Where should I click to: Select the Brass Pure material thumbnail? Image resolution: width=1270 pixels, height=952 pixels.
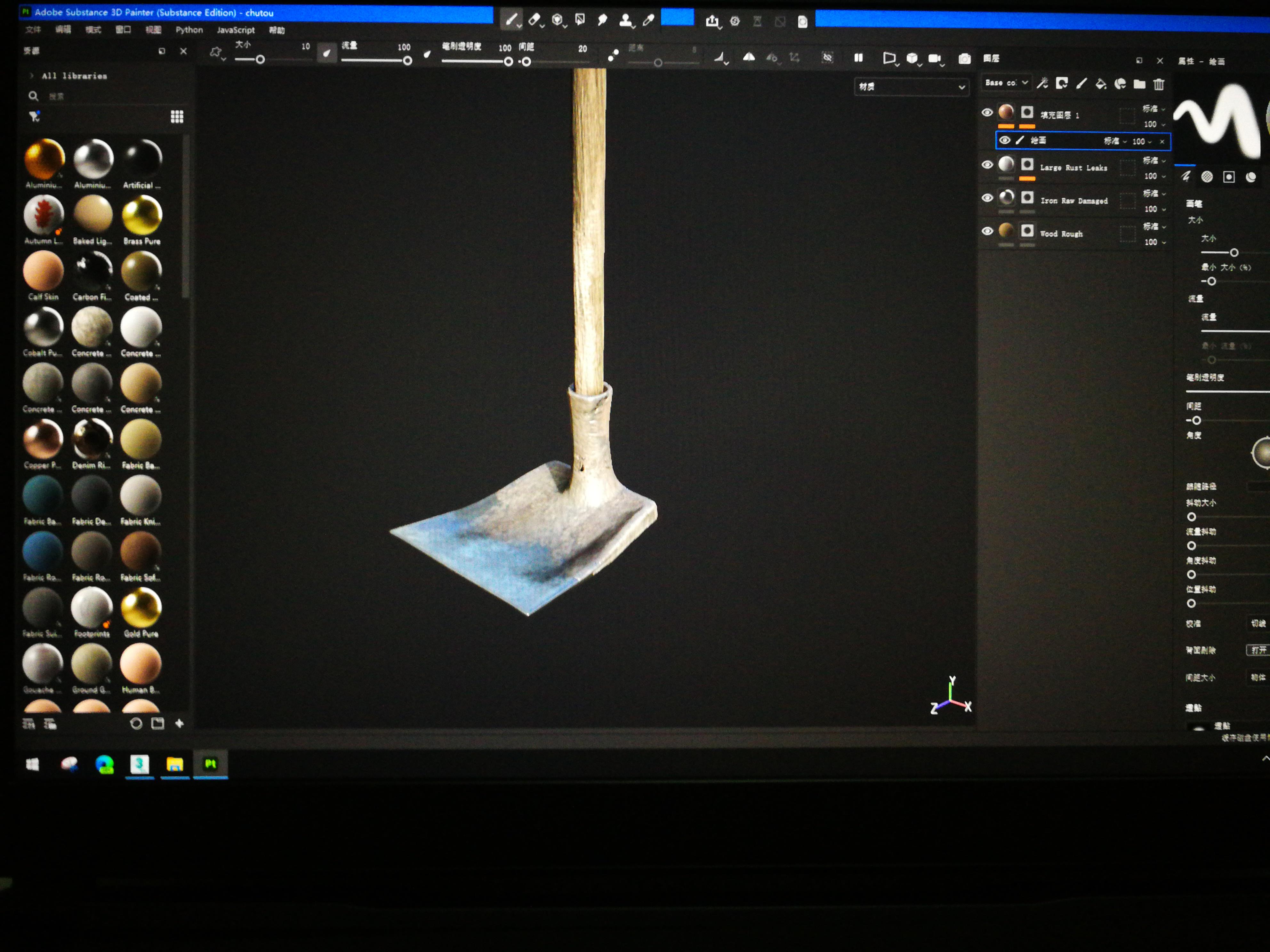coord(142,215)
